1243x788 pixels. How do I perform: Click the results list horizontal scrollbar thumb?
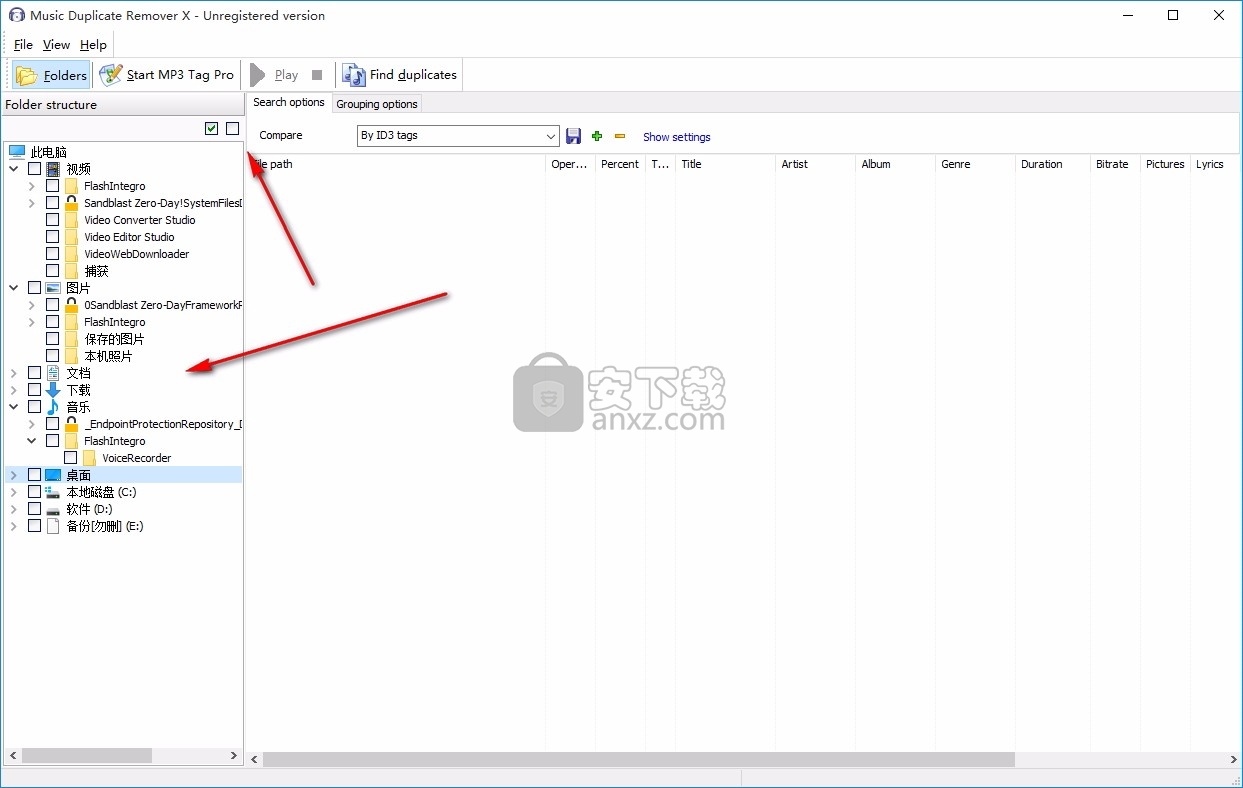coord(639,760)
